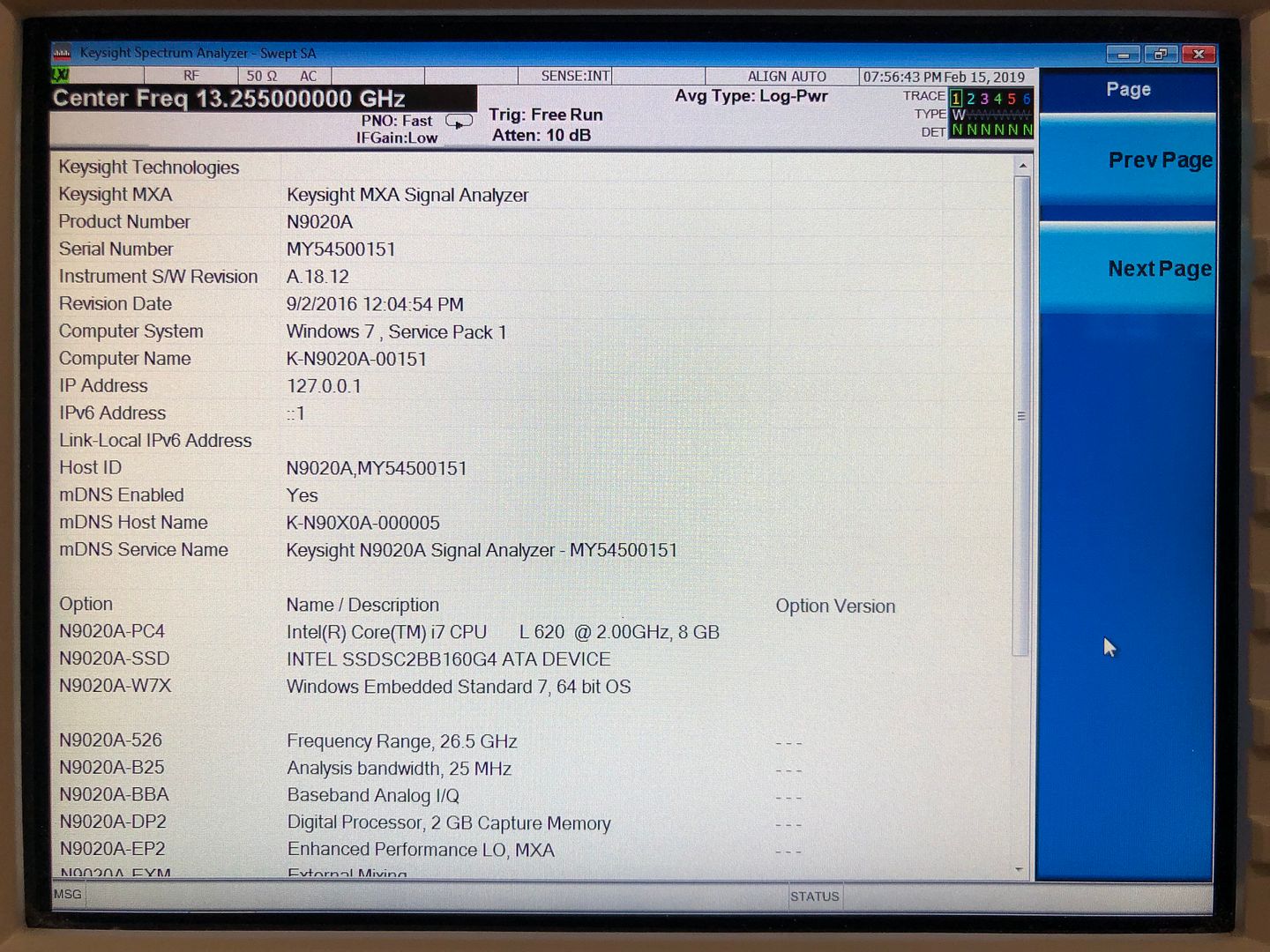Click the Avg Type: Log-Pwr label
The image size is (1270, 952).
[751, 96]
